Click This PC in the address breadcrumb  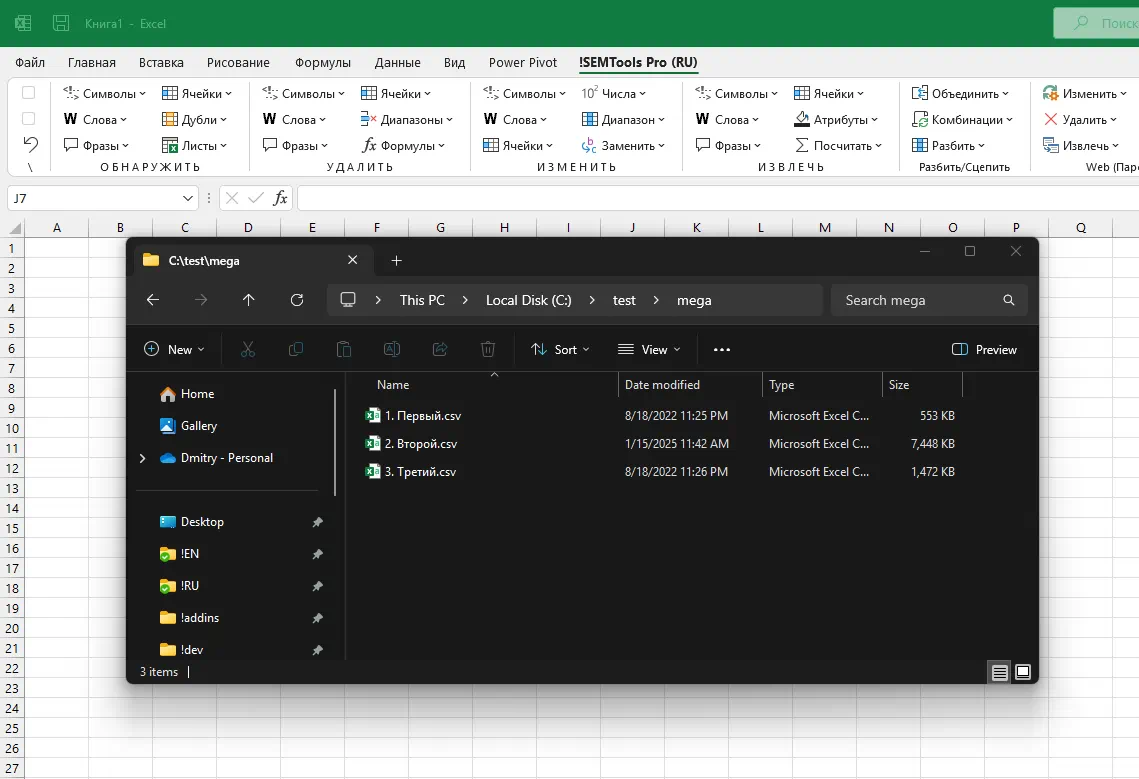tap(422, 300)
